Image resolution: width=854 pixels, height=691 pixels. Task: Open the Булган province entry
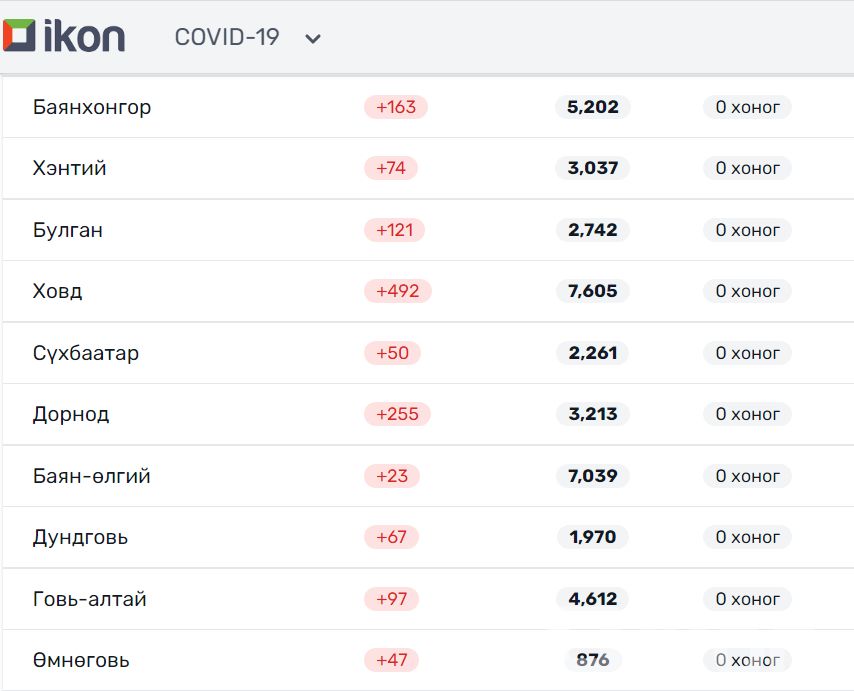68,230
